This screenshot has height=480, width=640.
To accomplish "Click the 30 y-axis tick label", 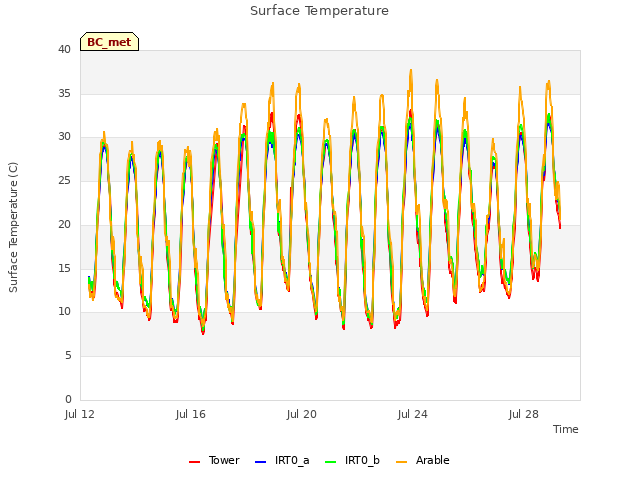I will coord(64,137).
